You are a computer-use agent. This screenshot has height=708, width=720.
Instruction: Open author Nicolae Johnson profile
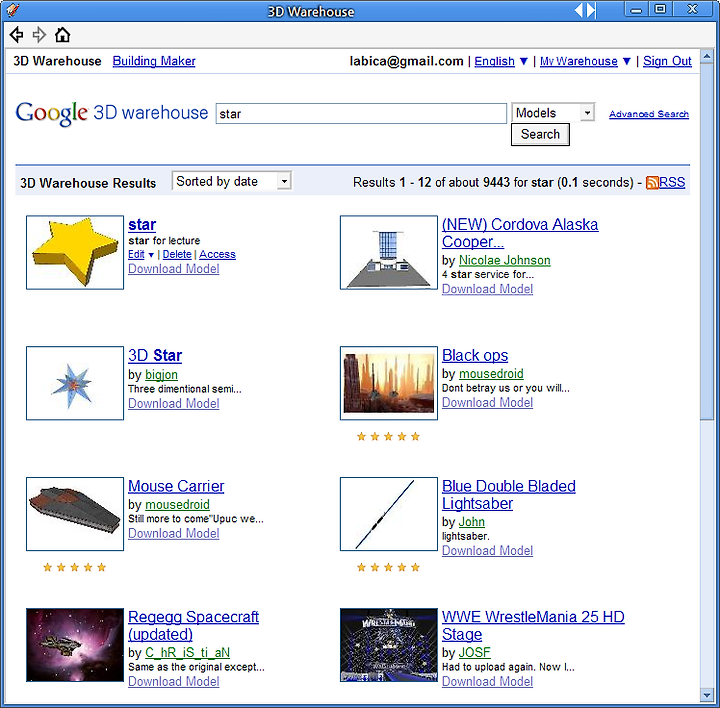[x=505, y=260]
